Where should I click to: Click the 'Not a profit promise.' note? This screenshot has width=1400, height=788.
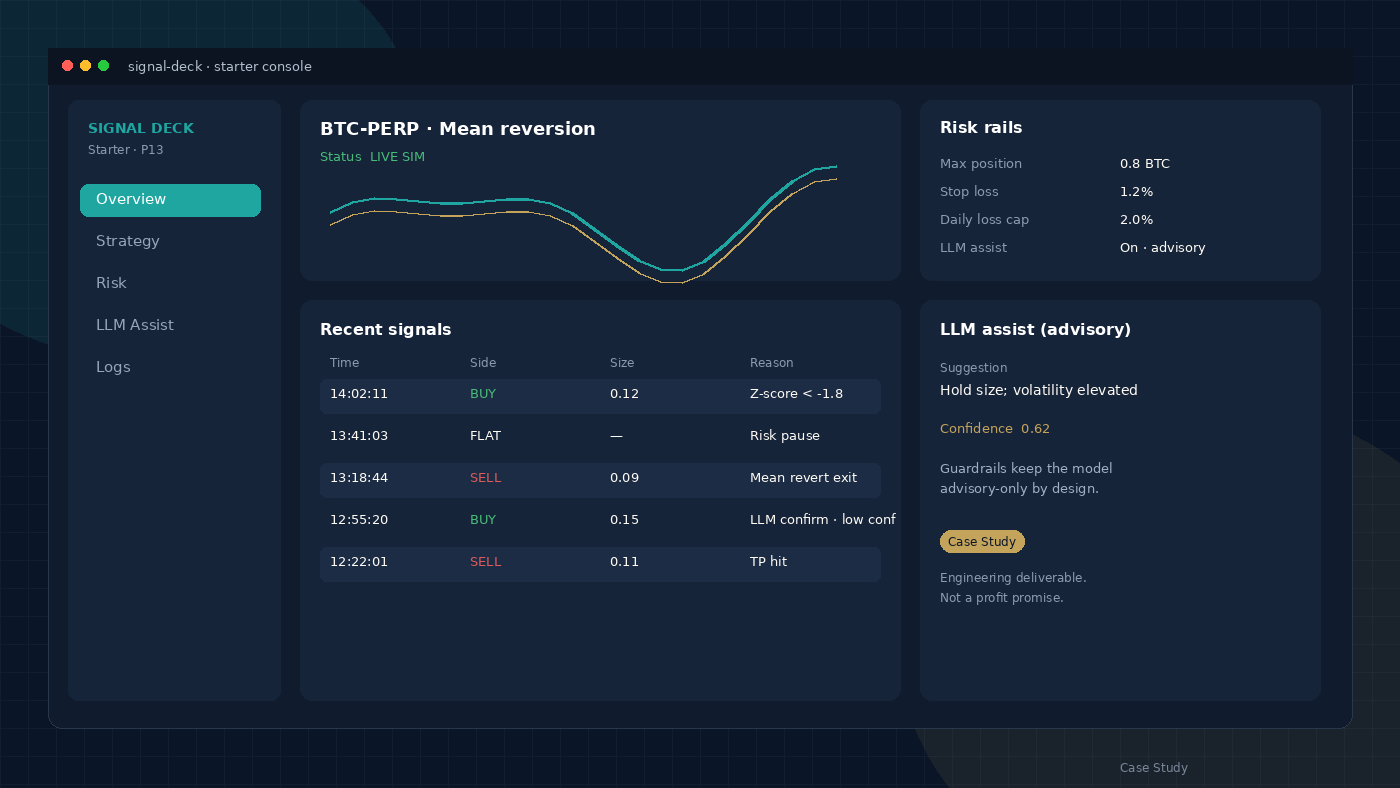pyautogui.click(x=1001, y=598)
